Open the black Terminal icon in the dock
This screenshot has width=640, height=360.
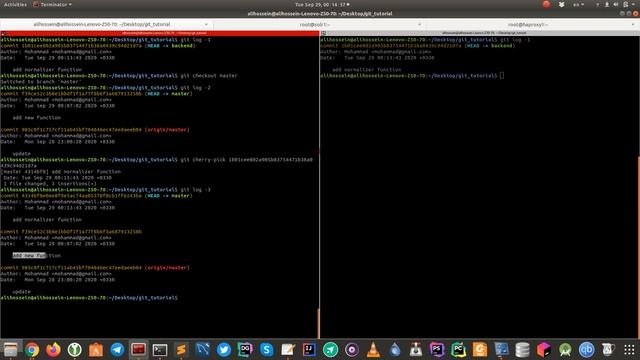coord(160,350)
